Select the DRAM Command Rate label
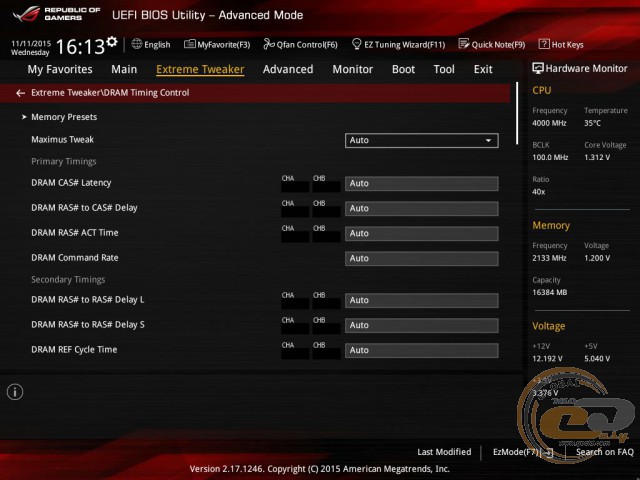This screenshot has height=480, width=640. pyautogui.click(x=75, y=258)
